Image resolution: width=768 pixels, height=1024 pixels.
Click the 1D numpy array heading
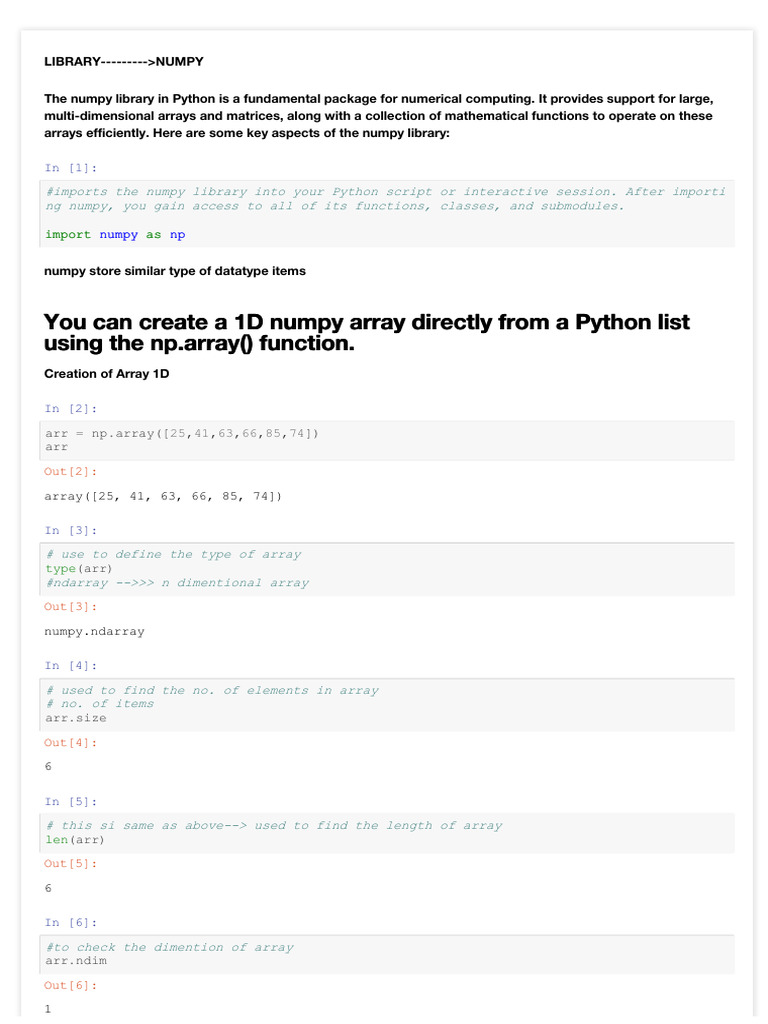366,332
